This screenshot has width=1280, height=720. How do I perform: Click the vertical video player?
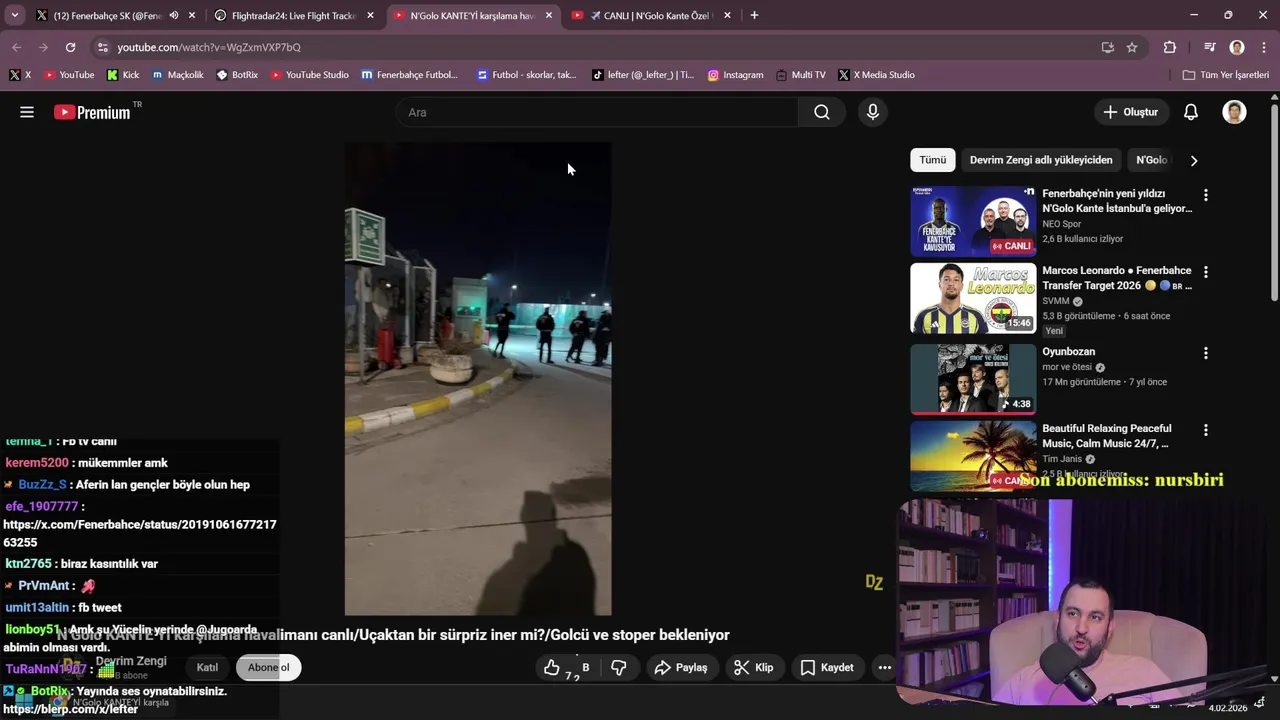[478, 378]
